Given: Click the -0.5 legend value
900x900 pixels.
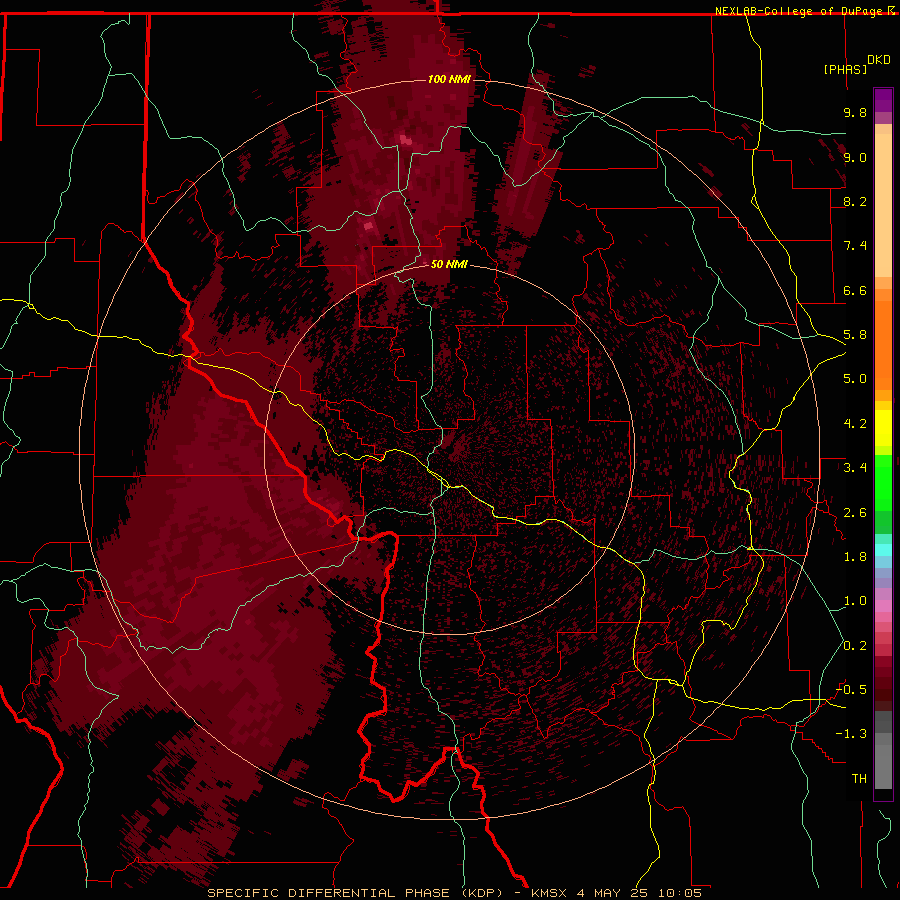Looking at the screenshot, I should (x=851, y=690).
